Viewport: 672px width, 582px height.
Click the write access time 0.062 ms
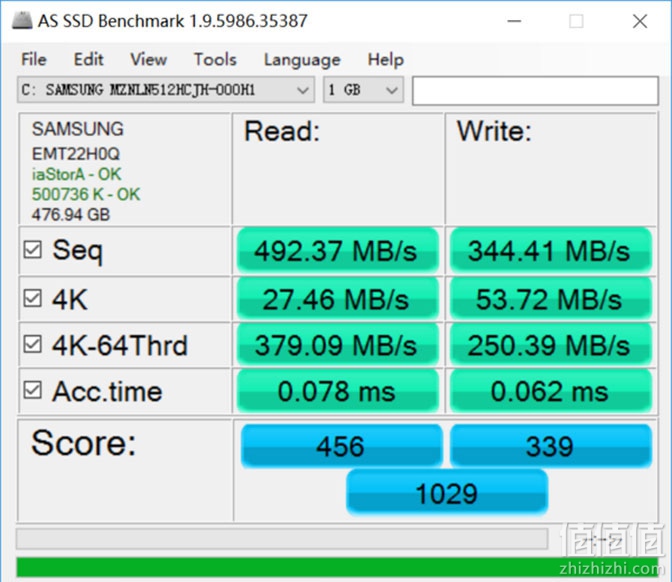551,391
